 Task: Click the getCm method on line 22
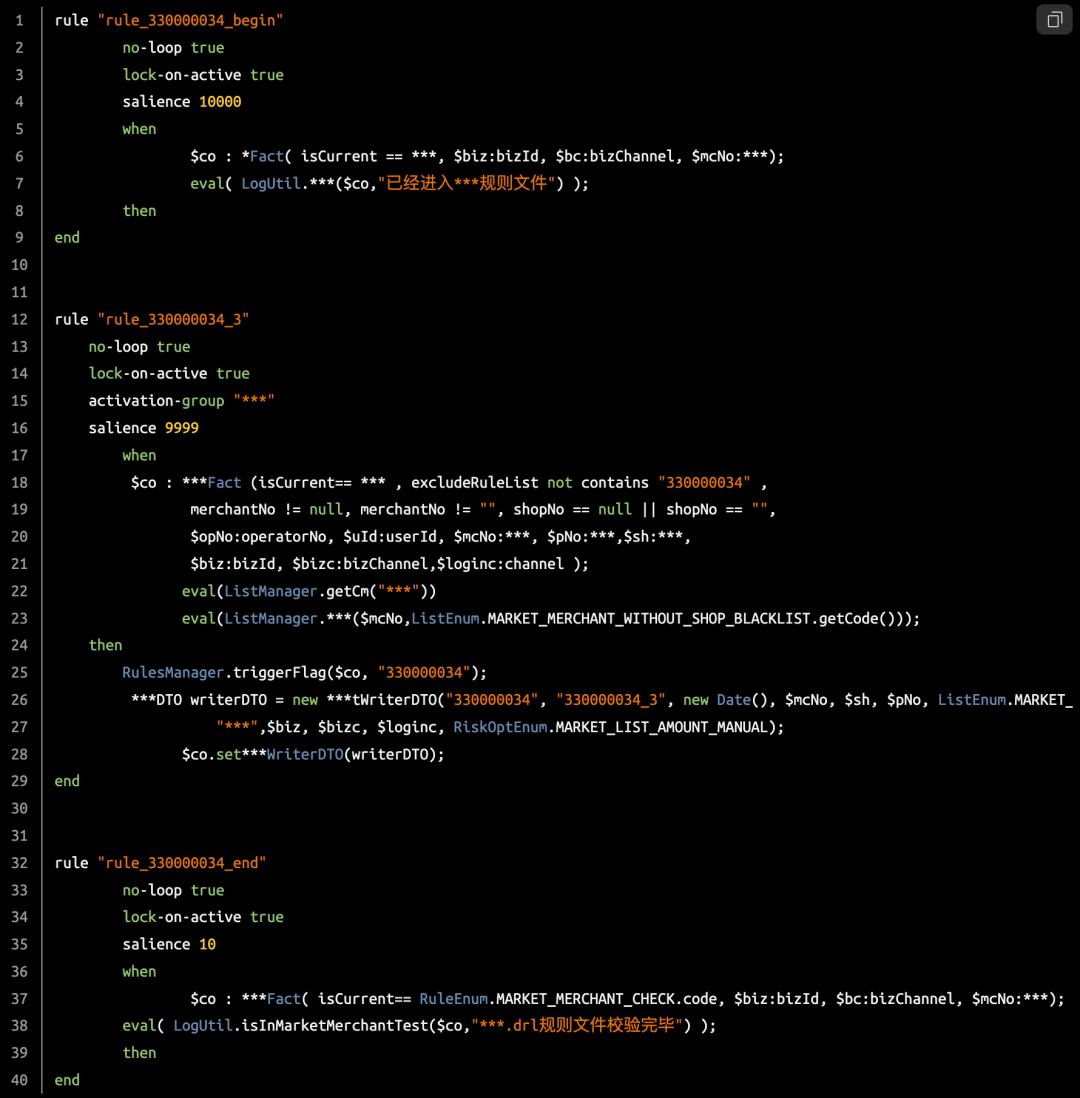click(x=347, y=591)
